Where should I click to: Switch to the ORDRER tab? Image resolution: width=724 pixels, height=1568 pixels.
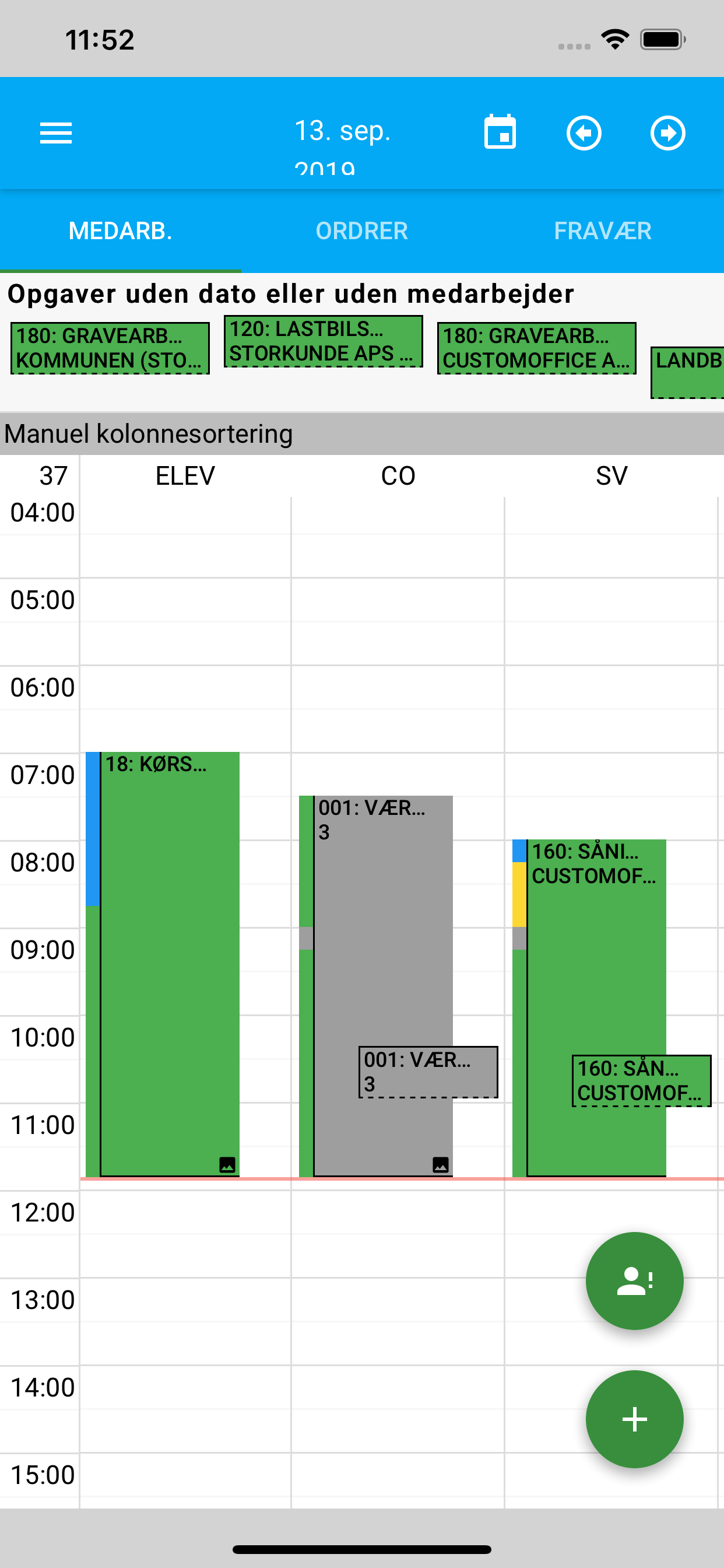pyautogui.click(x=361, y=230)
